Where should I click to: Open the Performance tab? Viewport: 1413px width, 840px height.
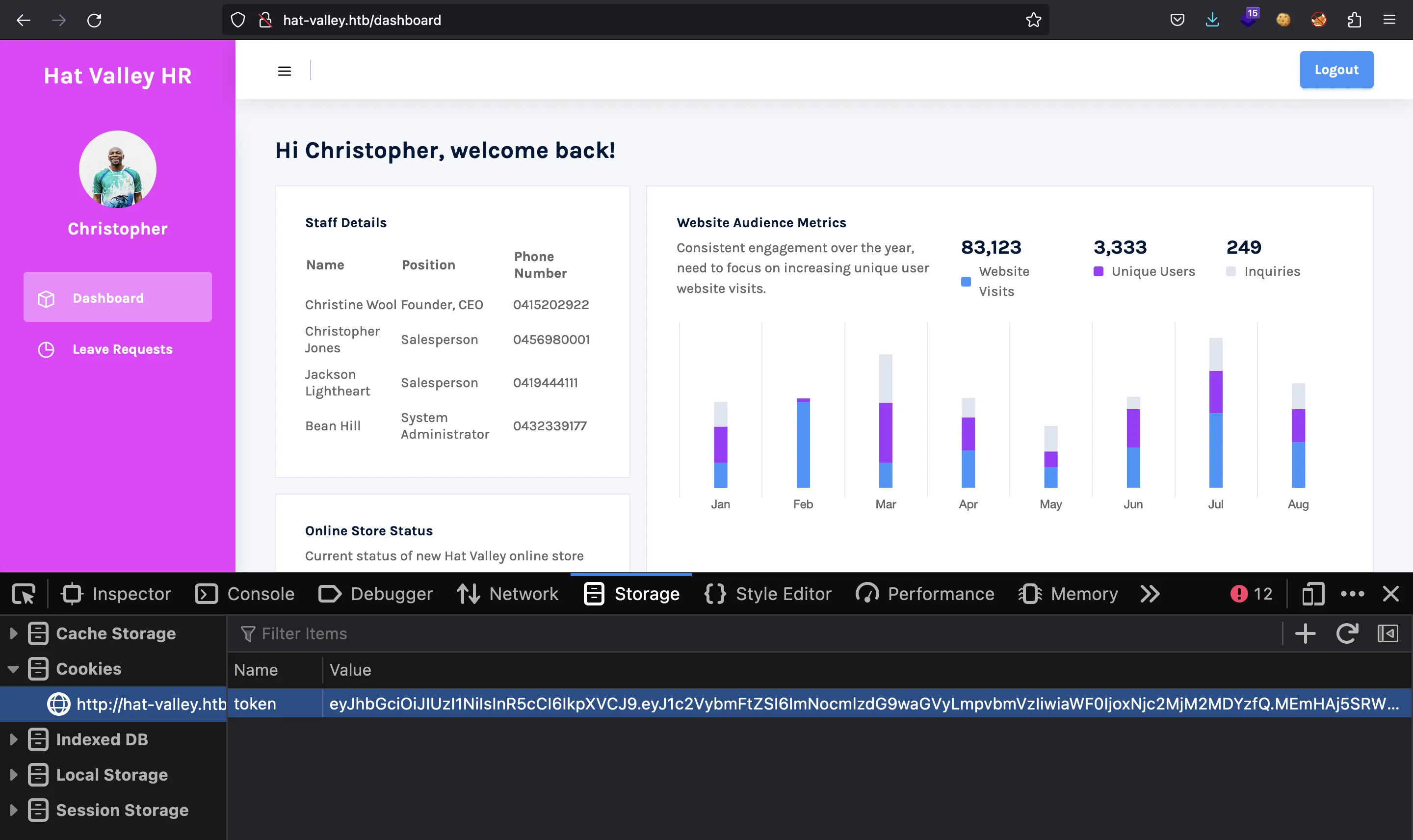coord(925,594)
